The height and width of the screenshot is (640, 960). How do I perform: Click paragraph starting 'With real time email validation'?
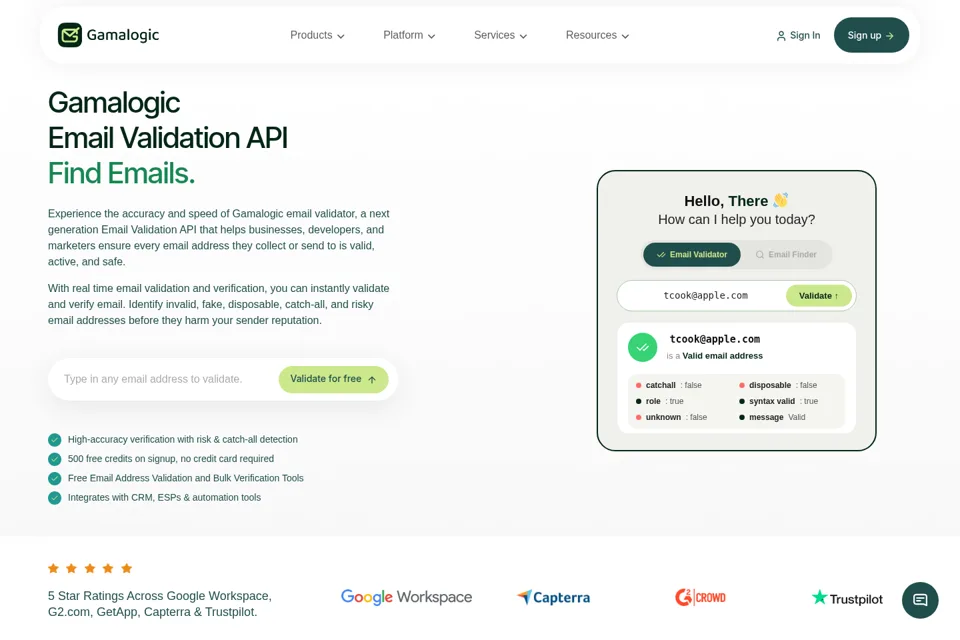click(219, 304)
